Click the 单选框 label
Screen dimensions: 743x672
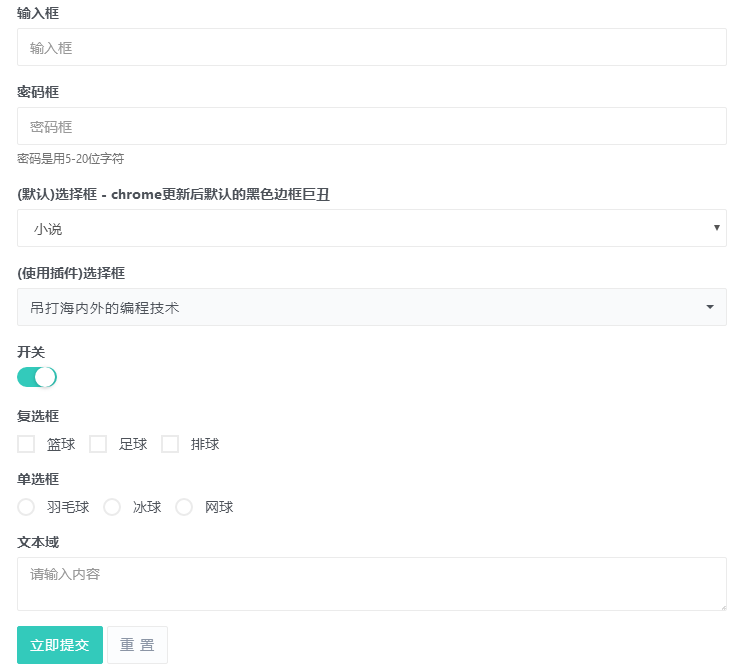point(38,479)
